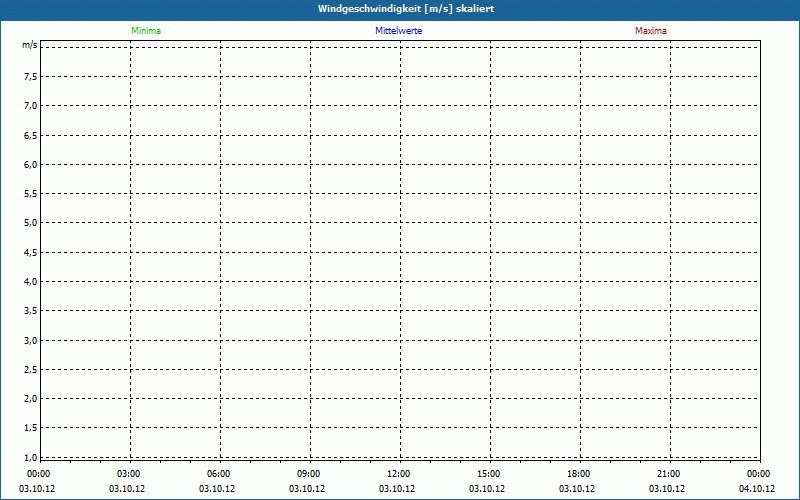Click the 4,0 y-axis value
The height and width of the screenshot is (500, 800).
tap(31, 281)
